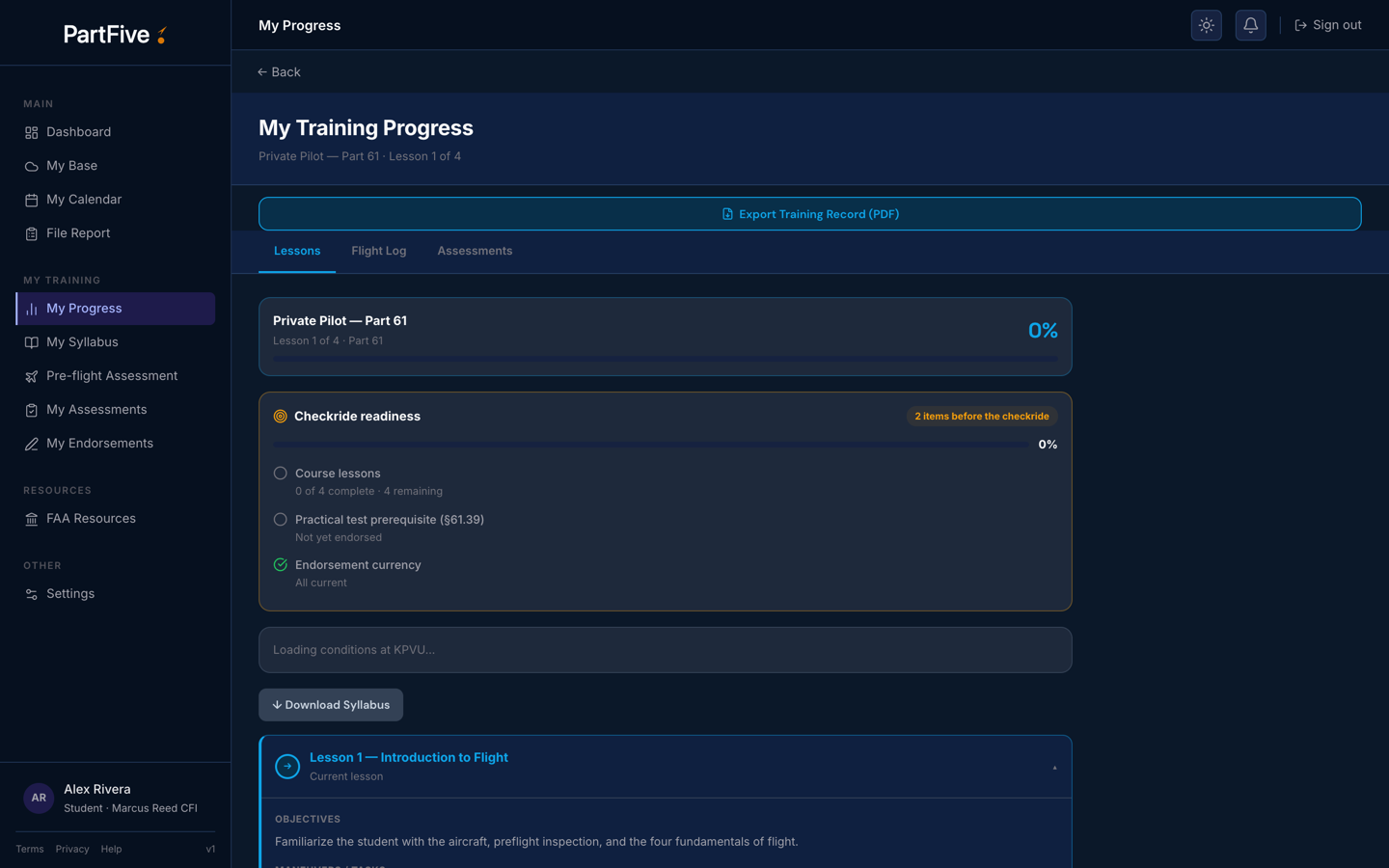Click the Course lessons status circle

pyautogui.click(x=281, y=474)
